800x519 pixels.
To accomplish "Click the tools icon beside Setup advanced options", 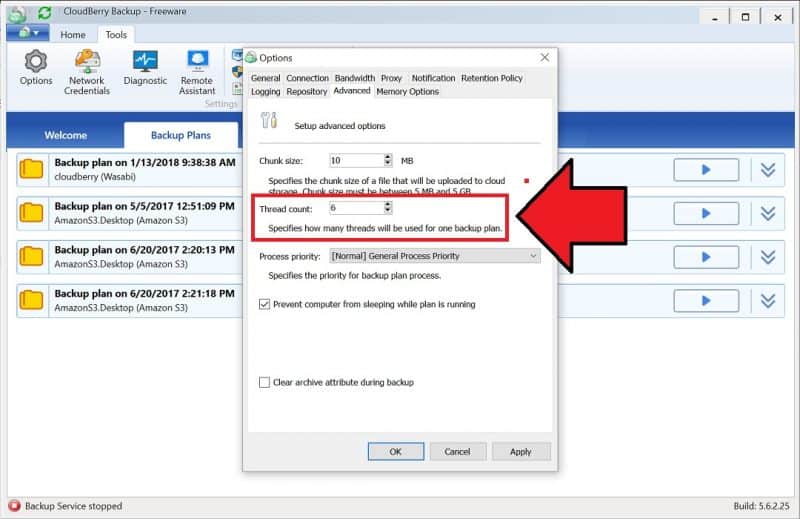I will (269, 120).
